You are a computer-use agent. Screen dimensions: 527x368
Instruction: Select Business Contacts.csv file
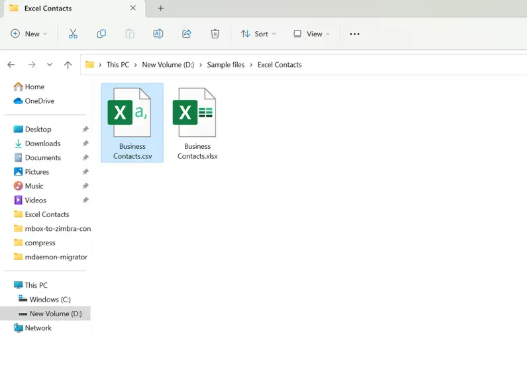(x=132, y=123)
